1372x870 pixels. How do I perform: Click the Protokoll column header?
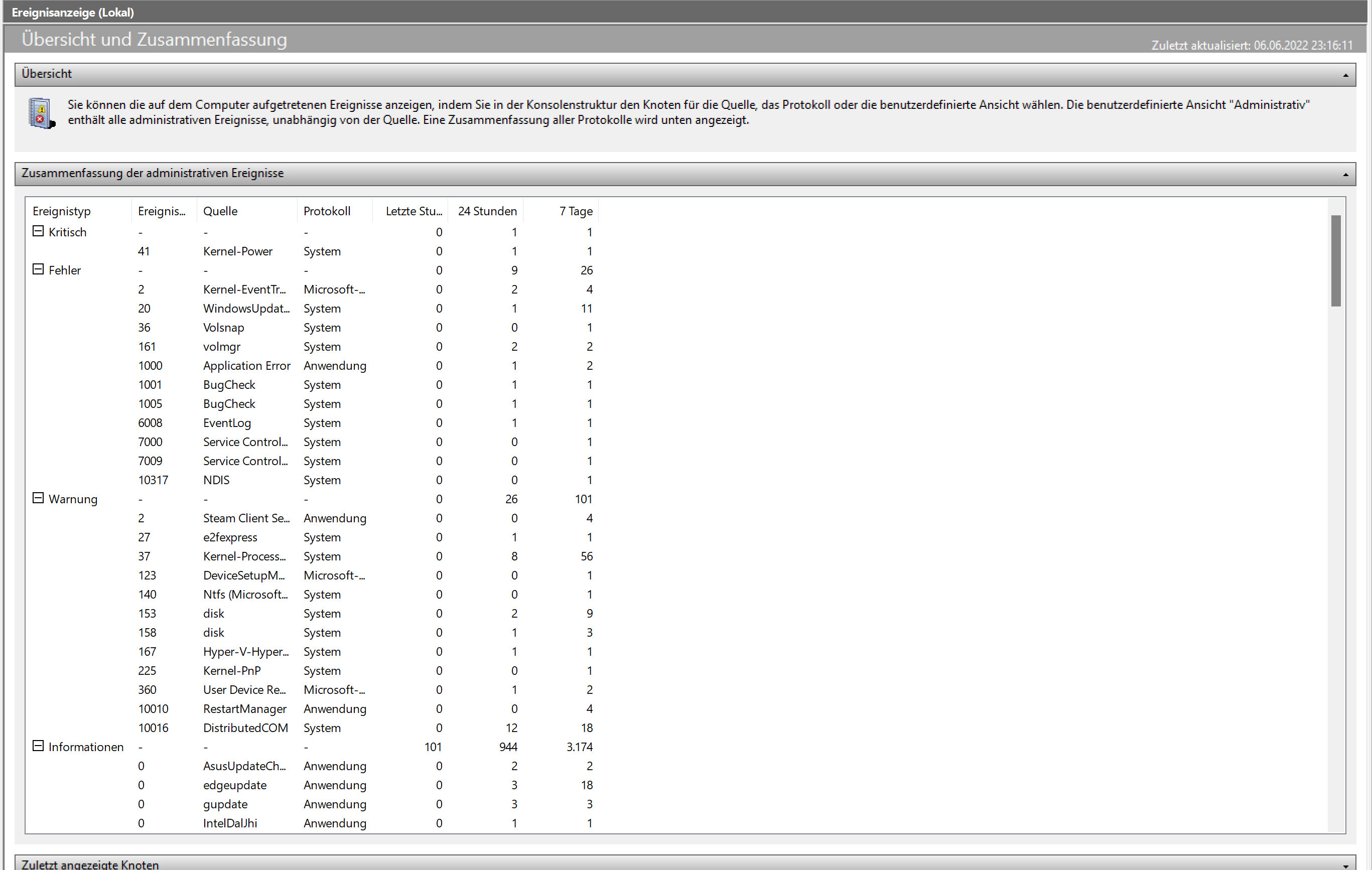tap(327, 211)
